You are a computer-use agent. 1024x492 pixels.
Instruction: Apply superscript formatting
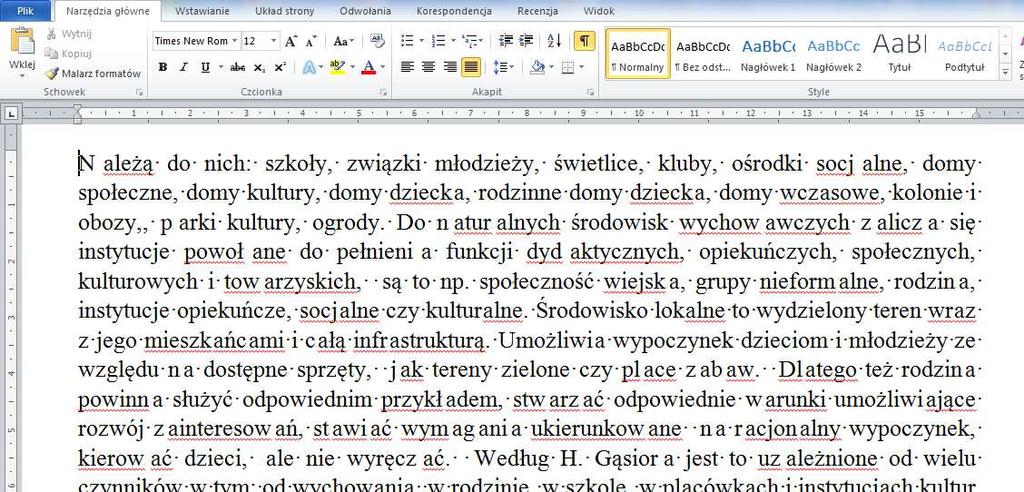(x=280, y=67)
